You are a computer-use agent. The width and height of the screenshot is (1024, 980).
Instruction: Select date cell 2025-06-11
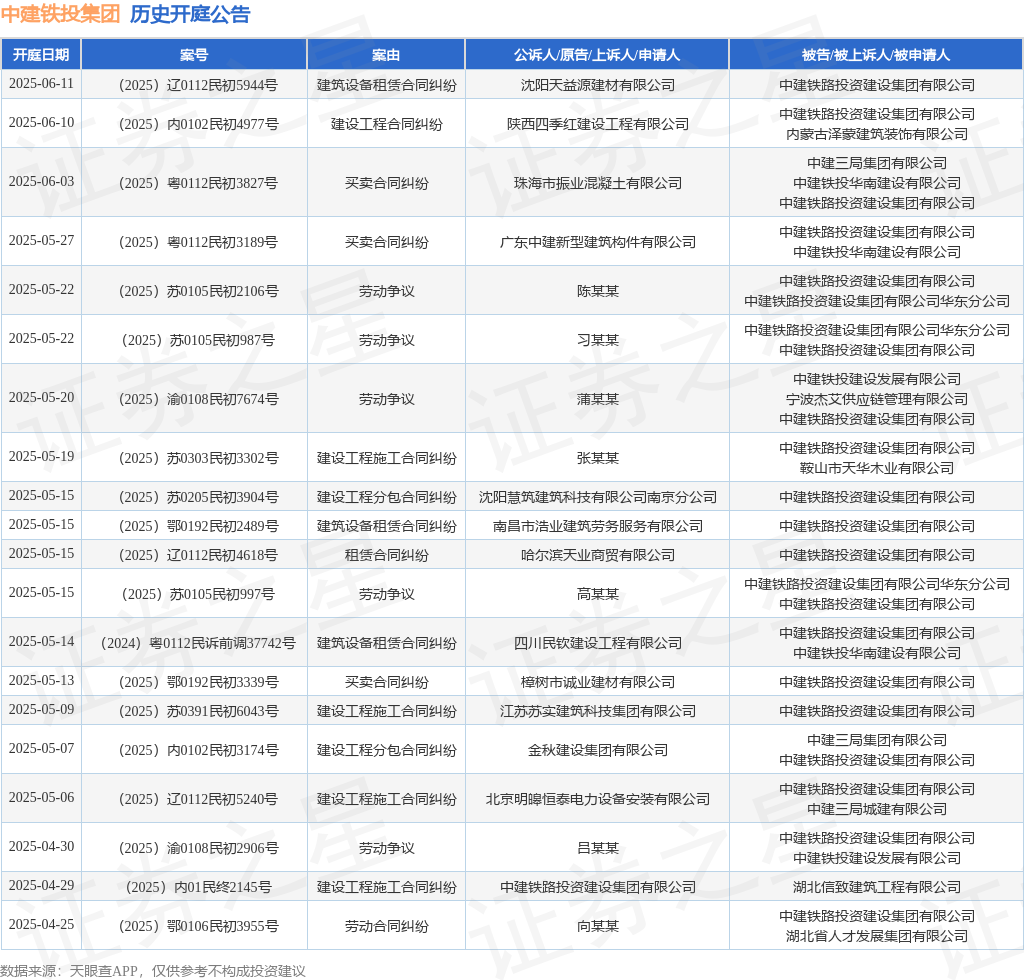coord(41,84)
